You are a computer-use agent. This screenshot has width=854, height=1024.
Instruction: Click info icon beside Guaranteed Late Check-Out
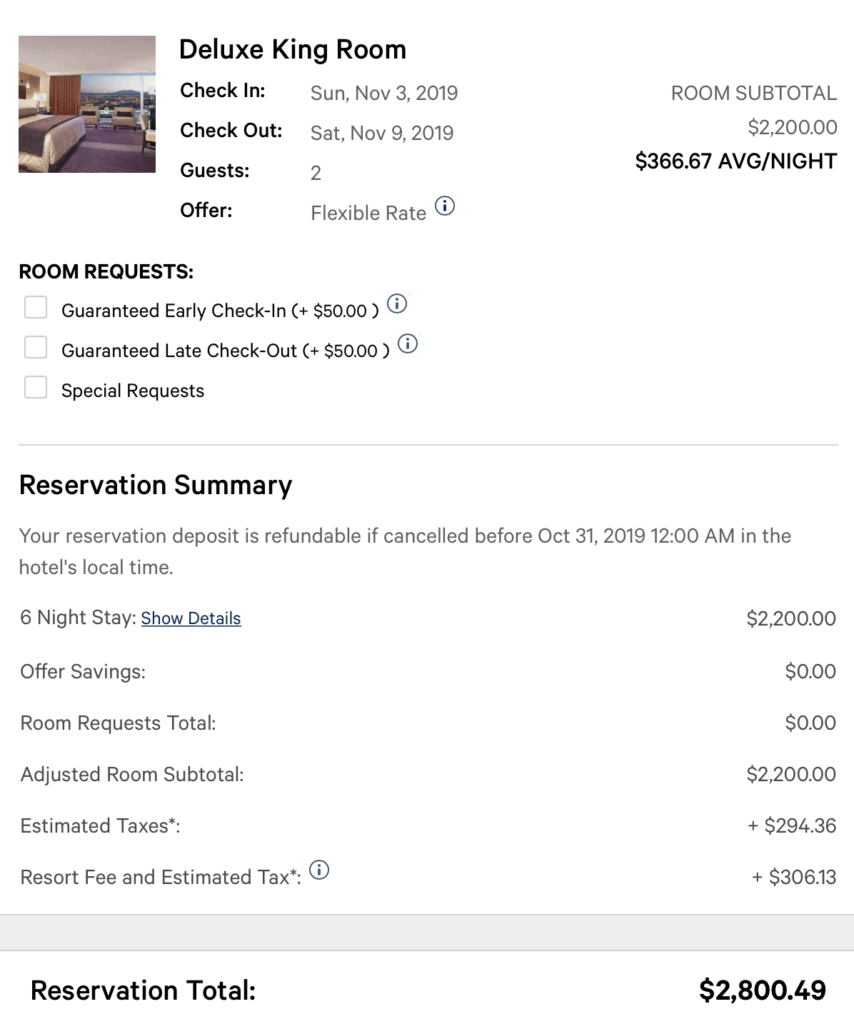point(408,344)
